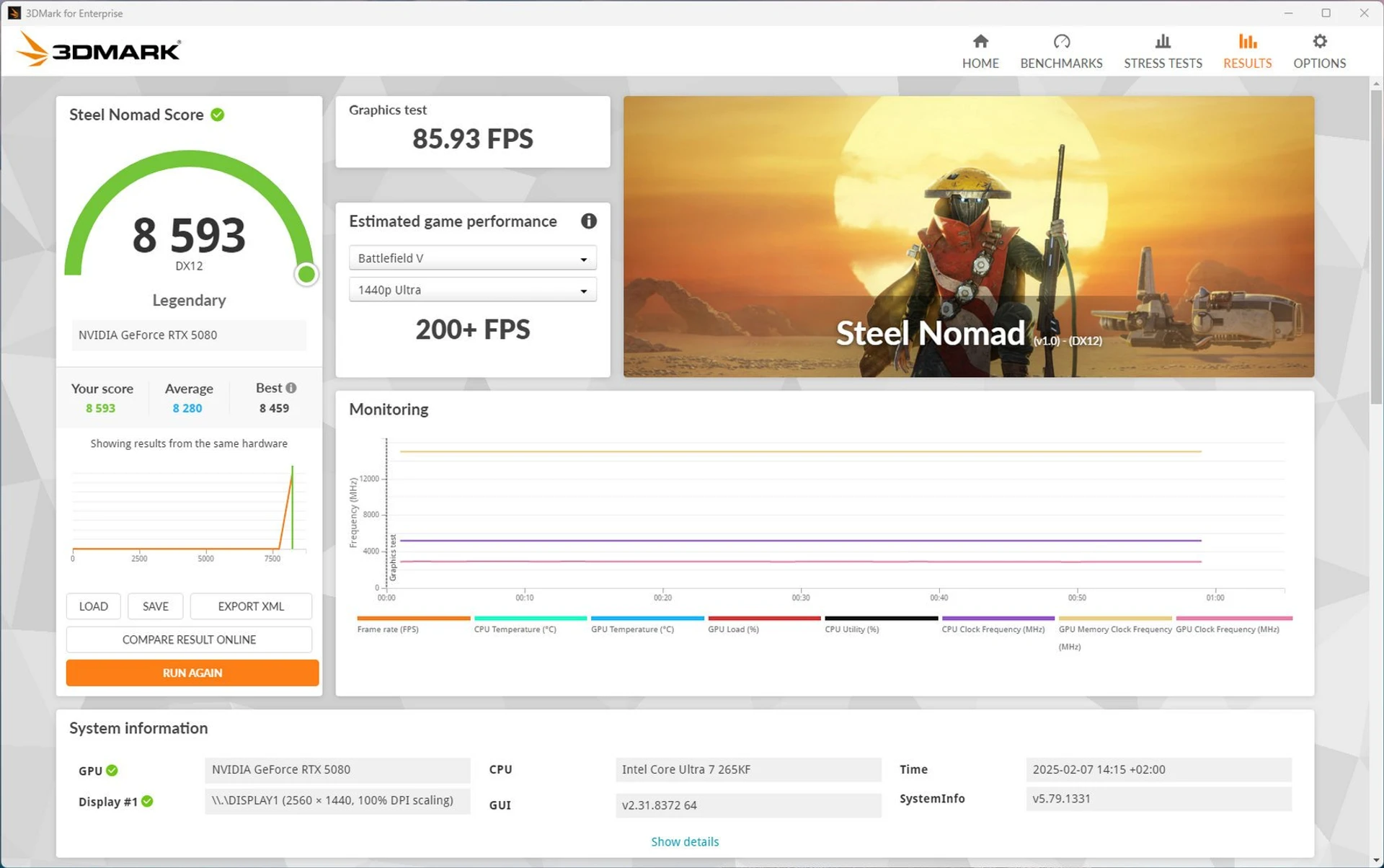Go to Stress Tests chart icon
This screenshot has width=1384, height=868.
1162,41
